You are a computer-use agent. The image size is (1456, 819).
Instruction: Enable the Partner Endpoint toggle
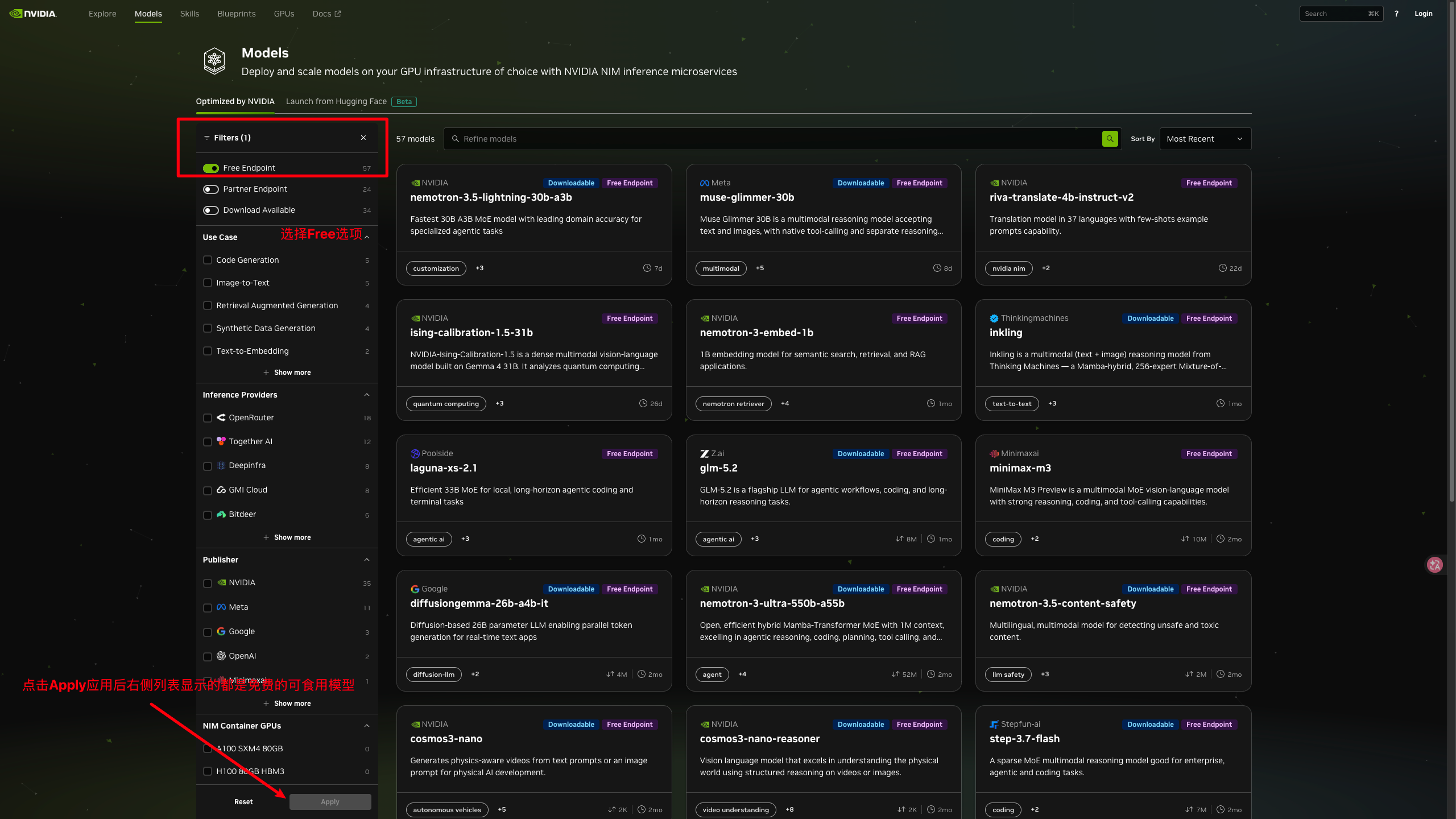(x=211, y=189)
